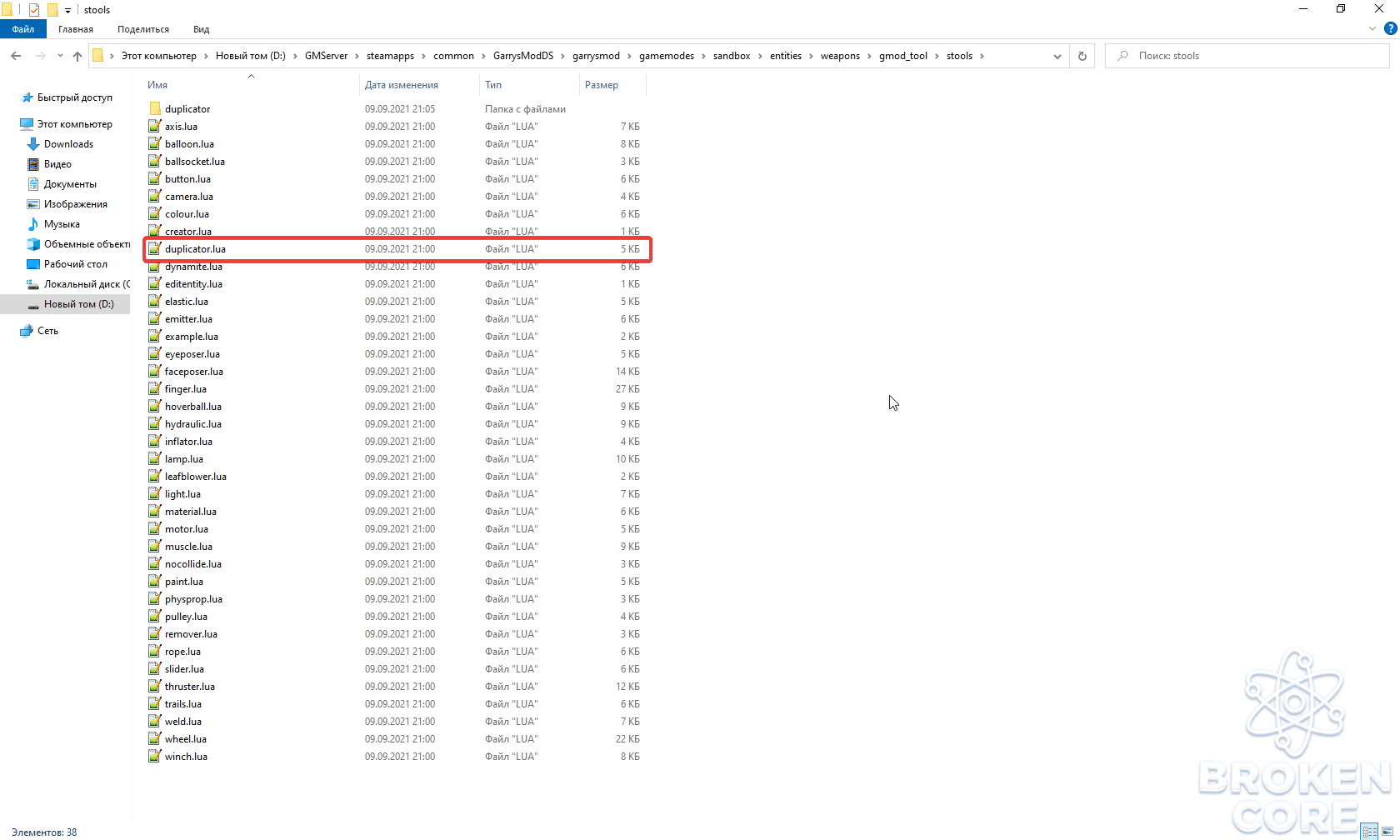Sort by Дата изменения column header
This screenshot has height=840, width=1400.
(402, 85)
